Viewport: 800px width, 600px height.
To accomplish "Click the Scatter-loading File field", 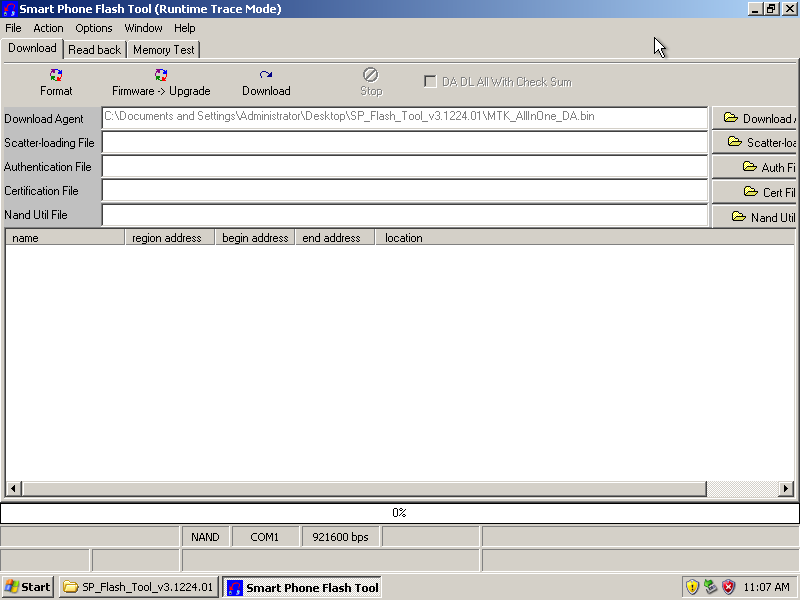I will click(x=405, y=142).
